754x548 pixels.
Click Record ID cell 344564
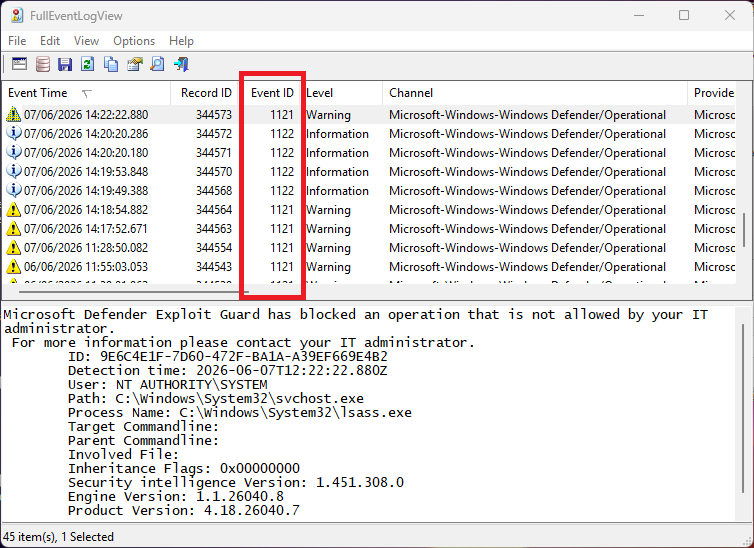(214, 210)
